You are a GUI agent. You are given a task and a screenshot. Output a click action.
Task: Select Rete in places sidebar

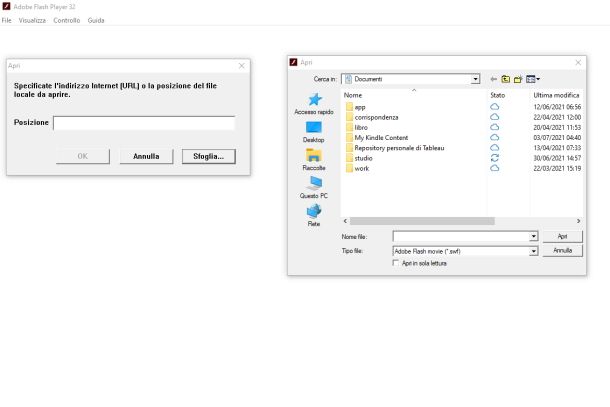(314, 216)
